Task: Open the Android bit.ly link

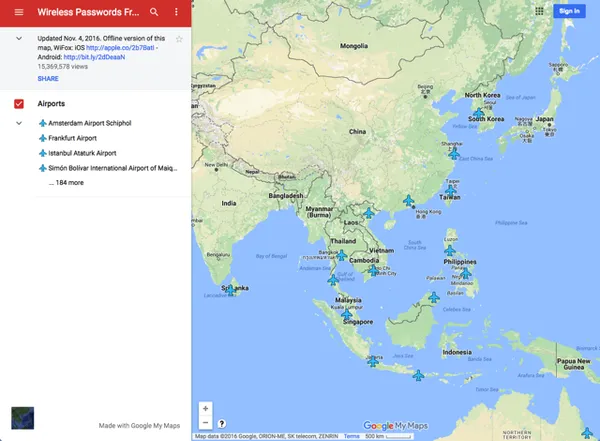Action: (x=94, y=57)
